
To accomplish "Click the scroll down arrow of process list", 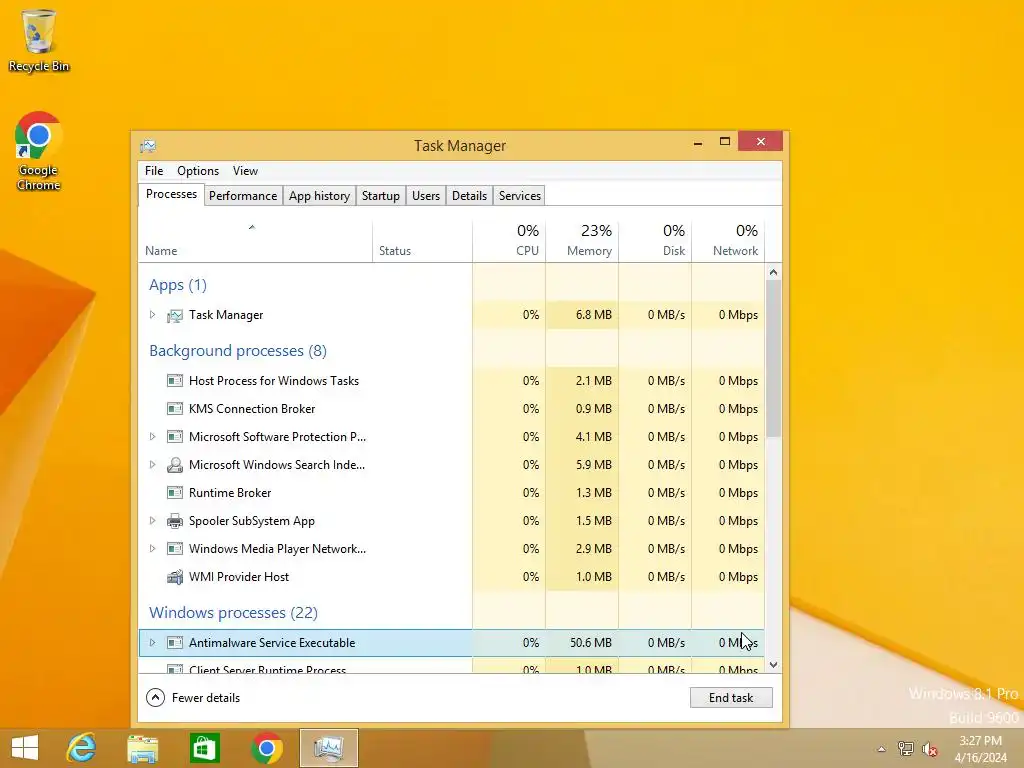I will click(773, 665).
